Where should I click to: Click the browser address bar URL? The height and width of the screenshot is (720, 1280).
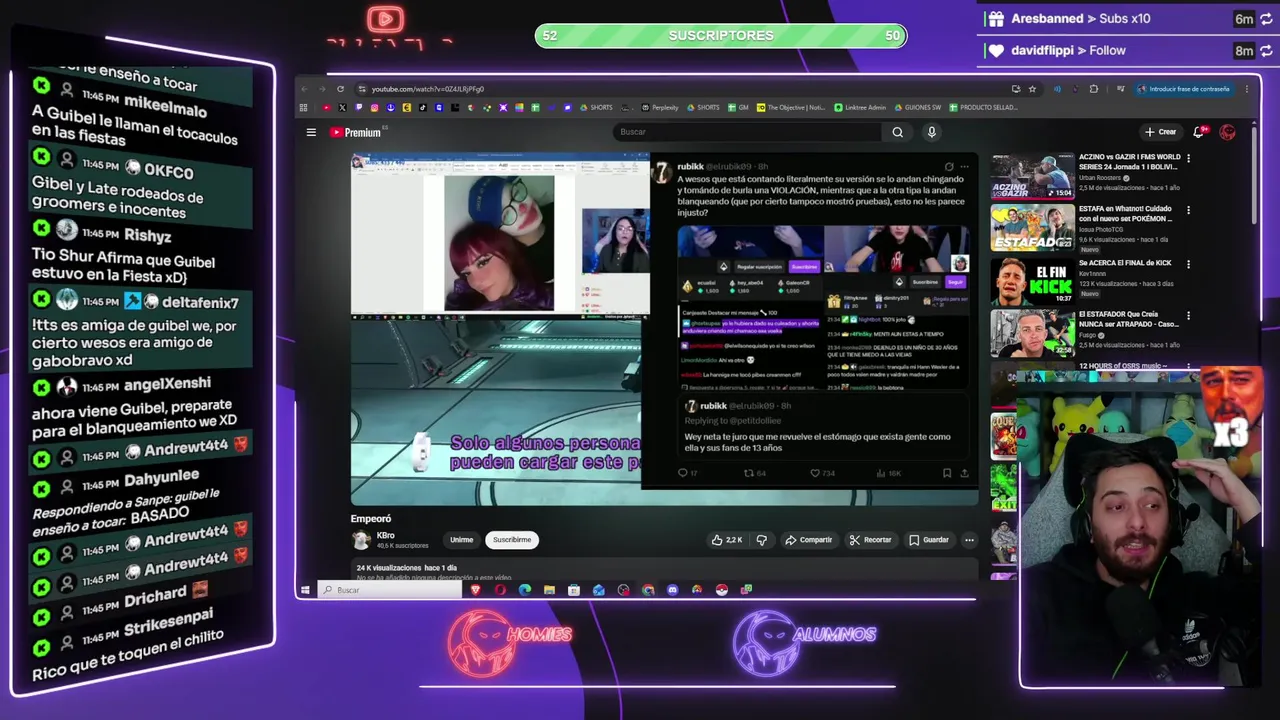tap(427, 89)
